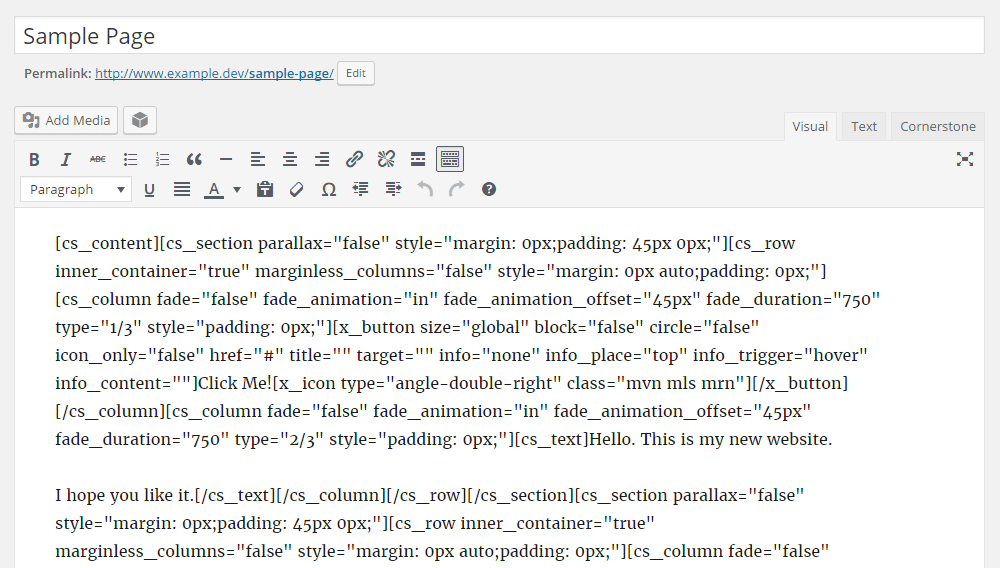1000x568 pixels.
Task: Click the "Permalink:" label
Action: pos(58,73)
